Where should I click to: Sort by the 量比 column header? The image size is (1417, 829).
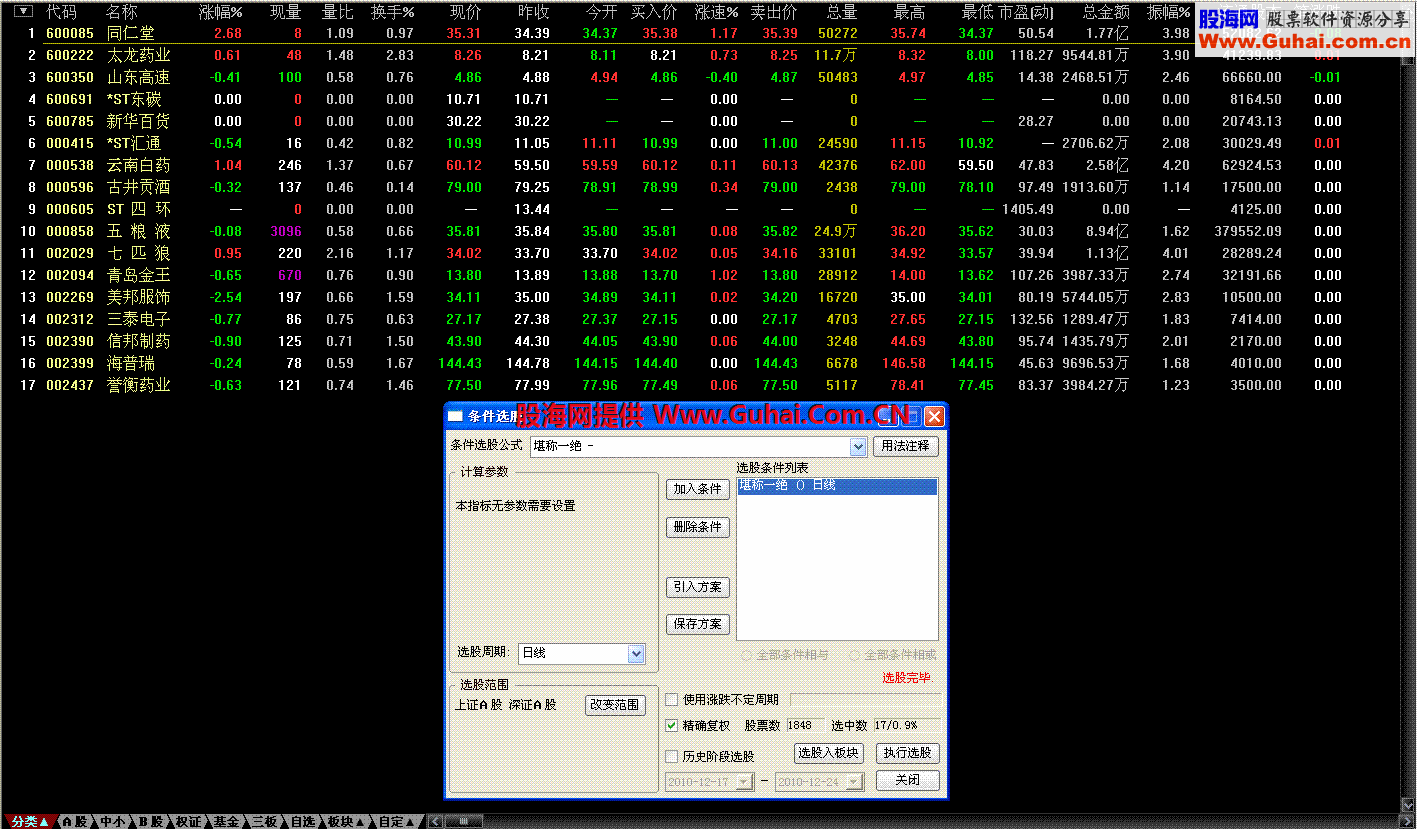click(x=338, y=12)
